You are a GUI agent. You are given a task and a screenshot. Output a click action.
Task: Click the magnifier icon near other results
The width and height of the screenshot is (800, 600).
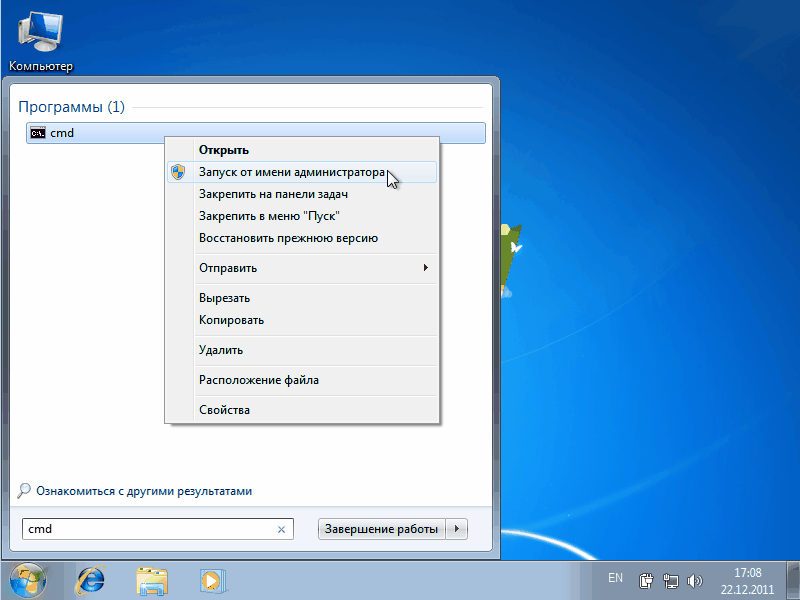(23, 491)
